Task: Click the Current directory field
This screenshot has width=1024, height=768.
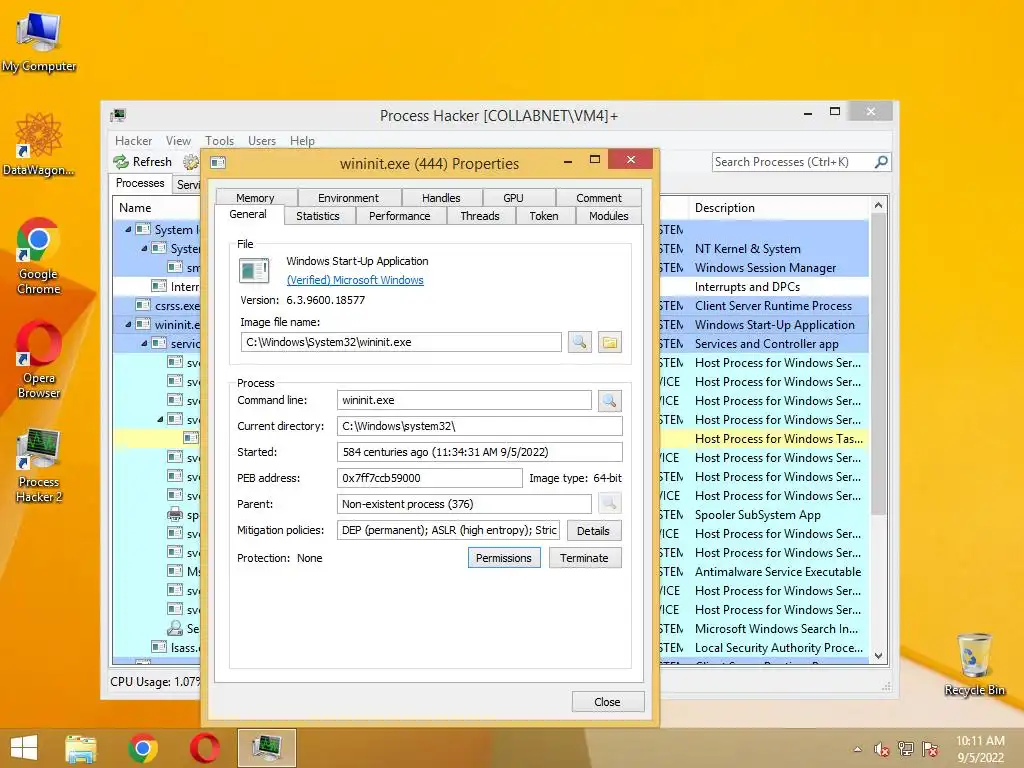Action: pyautogui.click(x=480, y=426)
